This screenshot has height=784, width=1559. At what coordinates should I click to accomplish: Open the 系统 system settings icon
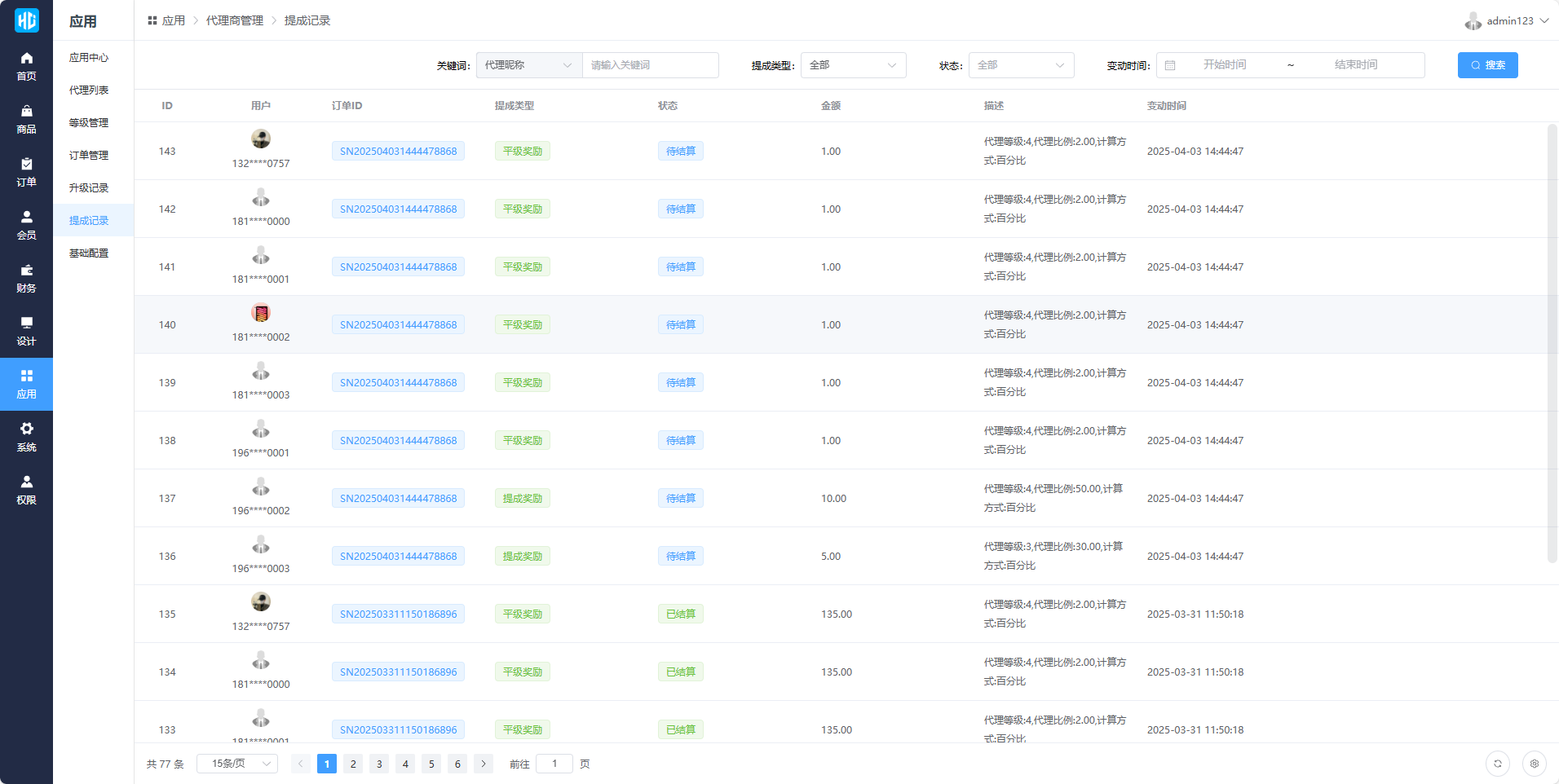click(x=26, y=437)
